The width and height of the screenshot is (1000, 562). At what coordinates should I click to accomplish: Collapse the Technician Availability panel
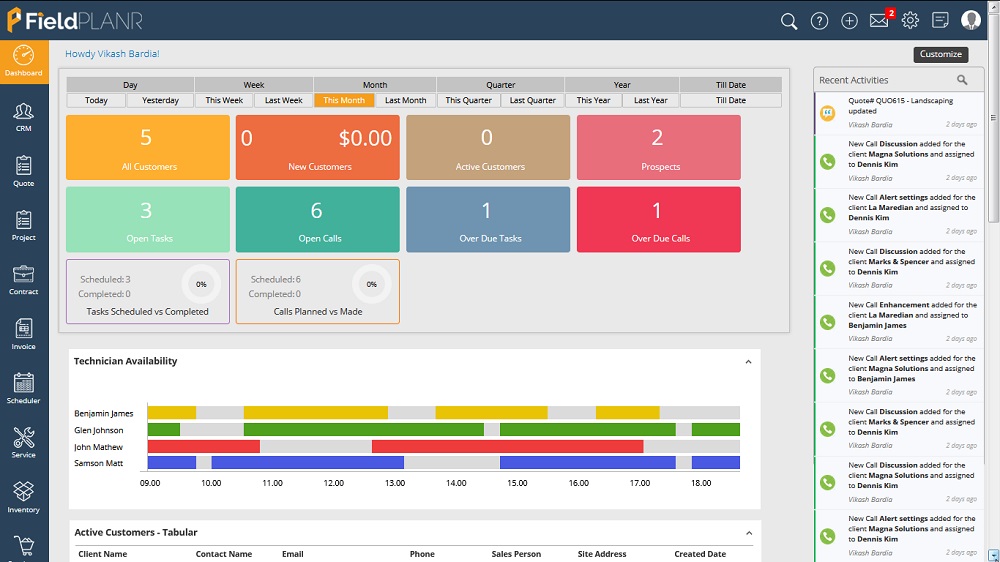(748, 362)
